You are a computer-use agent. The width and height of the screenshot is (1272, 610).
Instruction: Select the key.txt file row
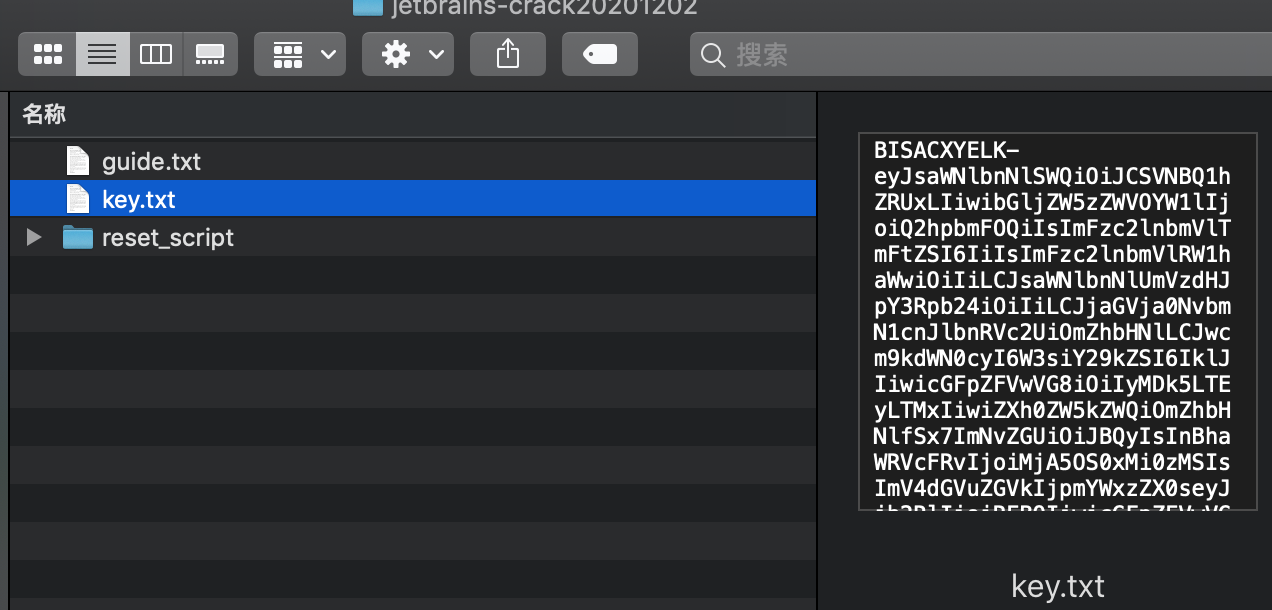tap(413, 199)
